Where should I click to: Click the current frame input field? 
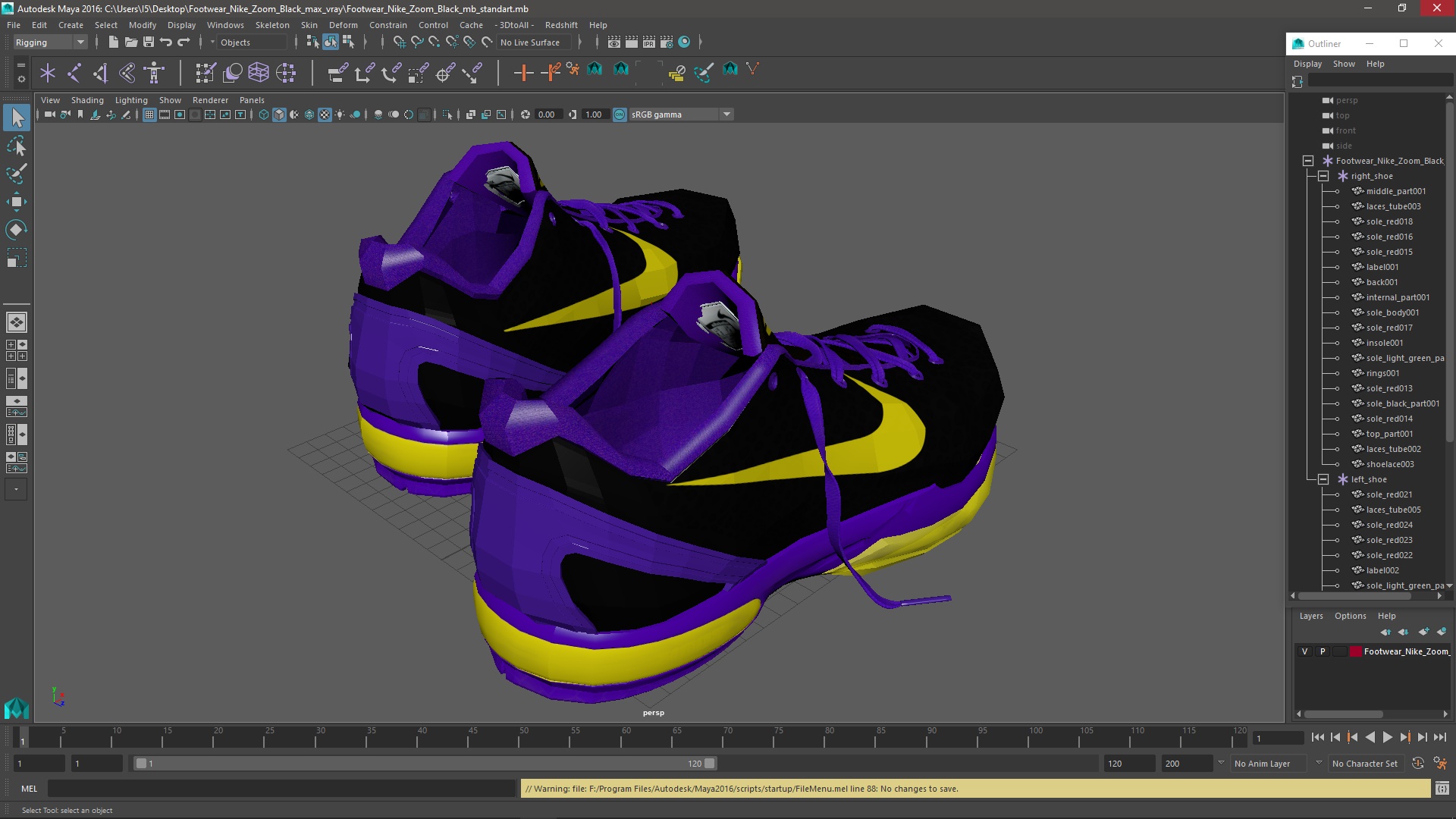[1279, 738]
